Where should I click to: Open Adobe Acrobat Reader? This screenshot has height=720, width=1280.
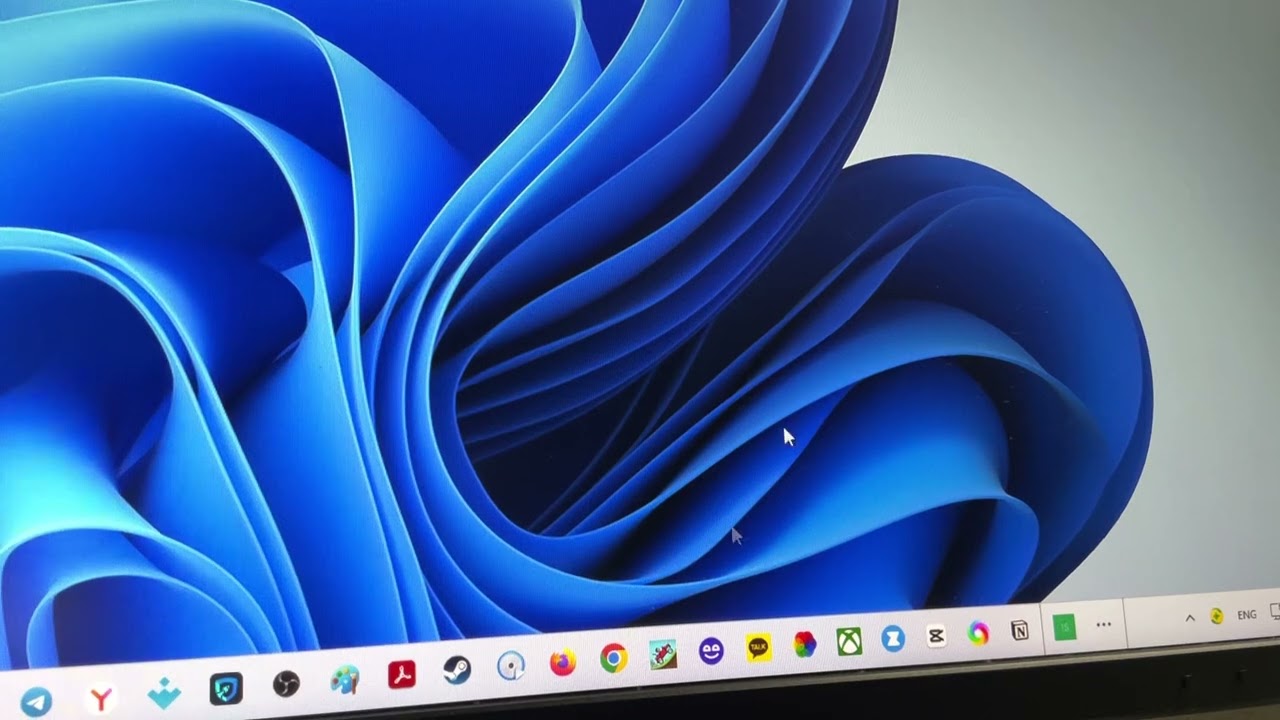pos(402,675)
